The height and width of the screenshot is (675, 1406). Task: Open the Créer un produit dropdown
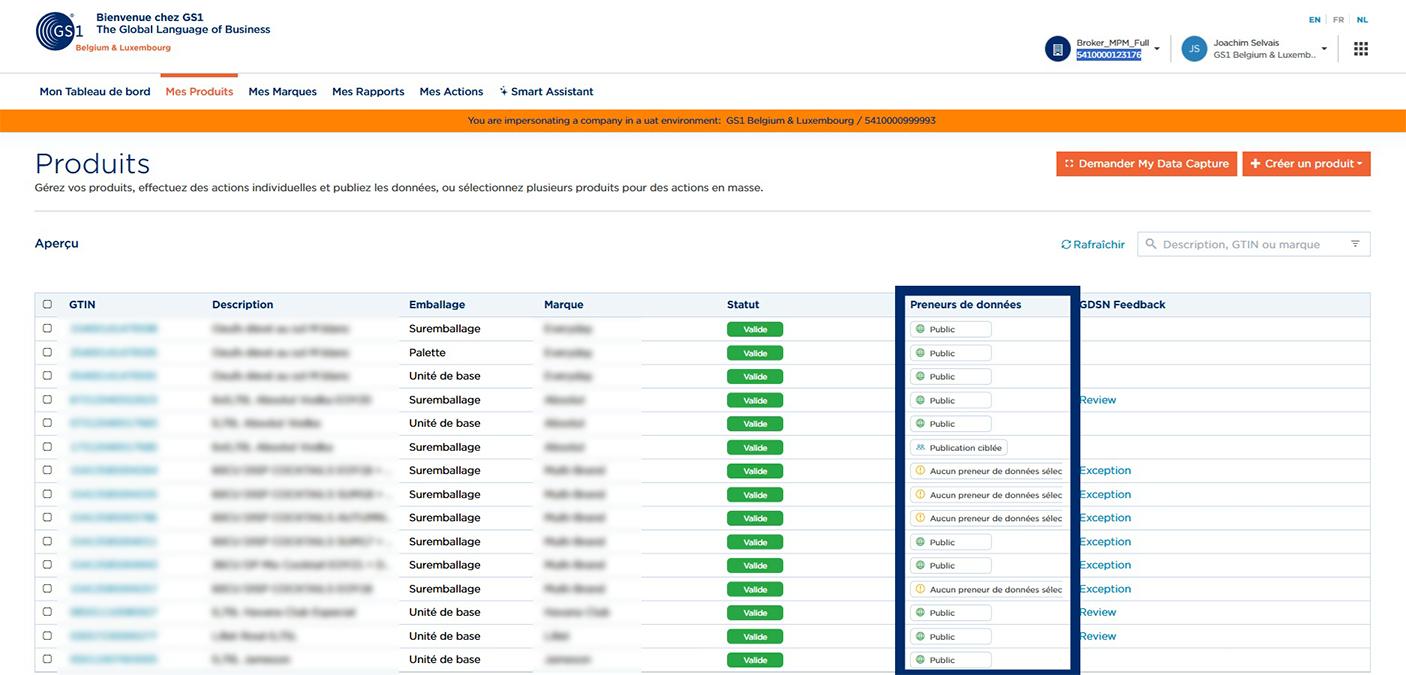pos(1306,164)
